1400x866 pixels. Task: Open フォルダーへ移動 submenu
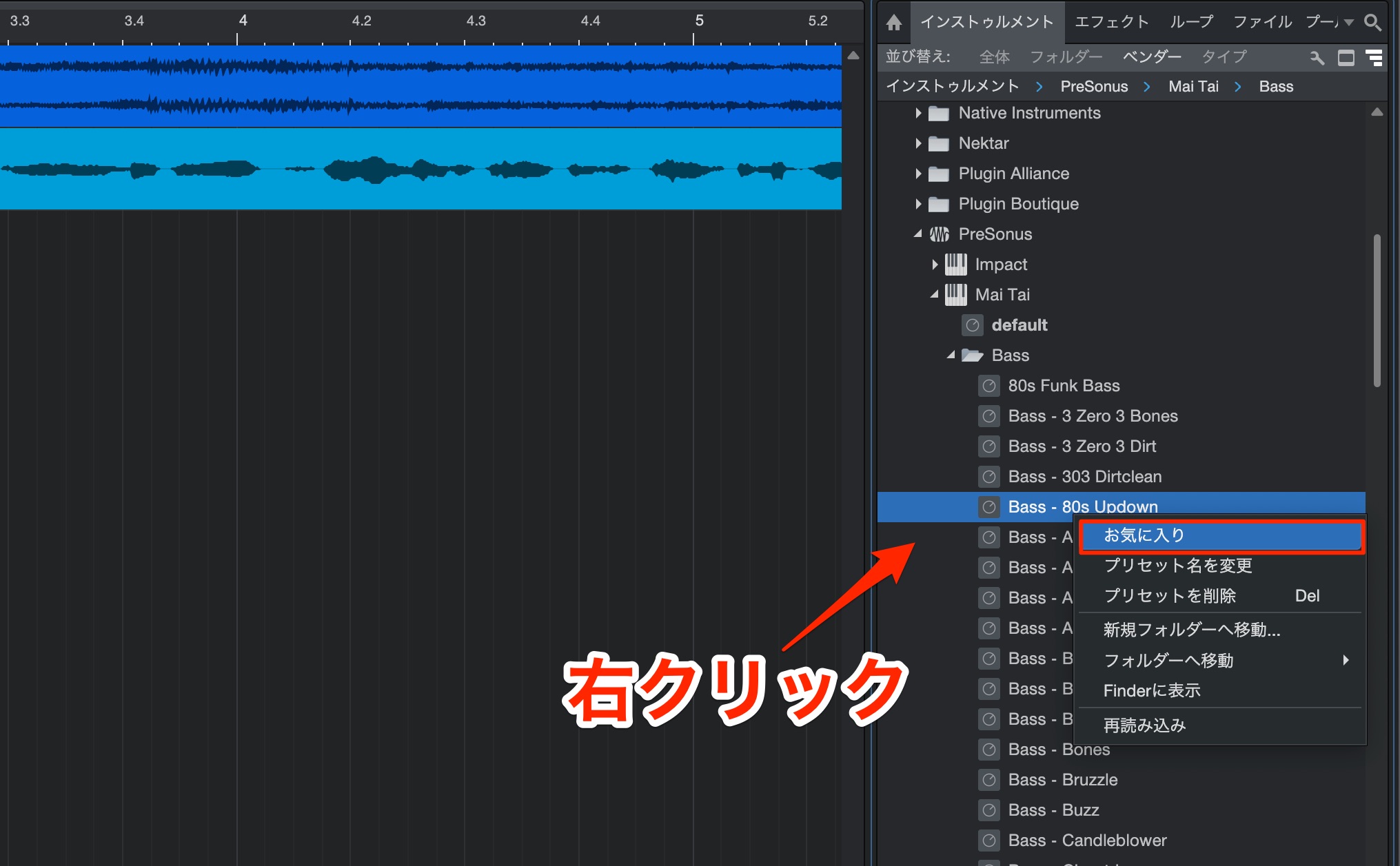point(1219,661)
